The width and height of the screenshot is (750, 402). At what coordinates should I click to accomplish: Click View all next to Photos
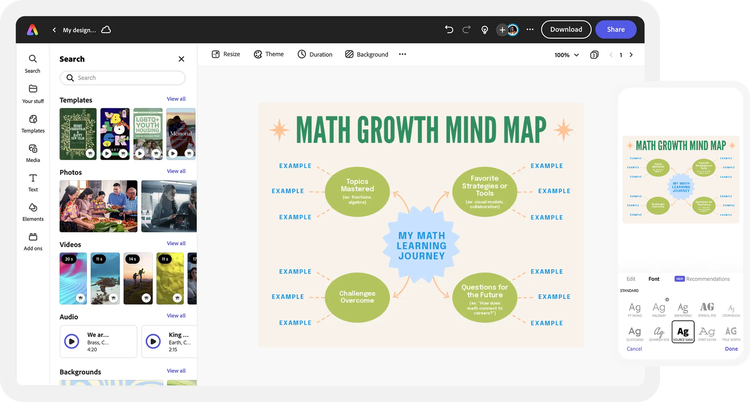(176, 171)
